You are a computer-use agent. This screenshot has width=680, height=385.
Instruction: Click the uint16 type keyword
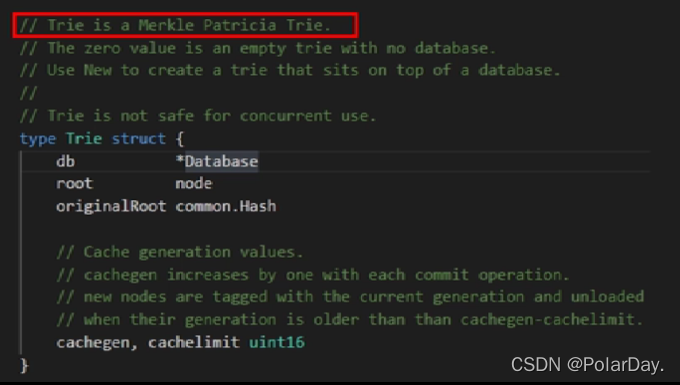tap(277, 343)
